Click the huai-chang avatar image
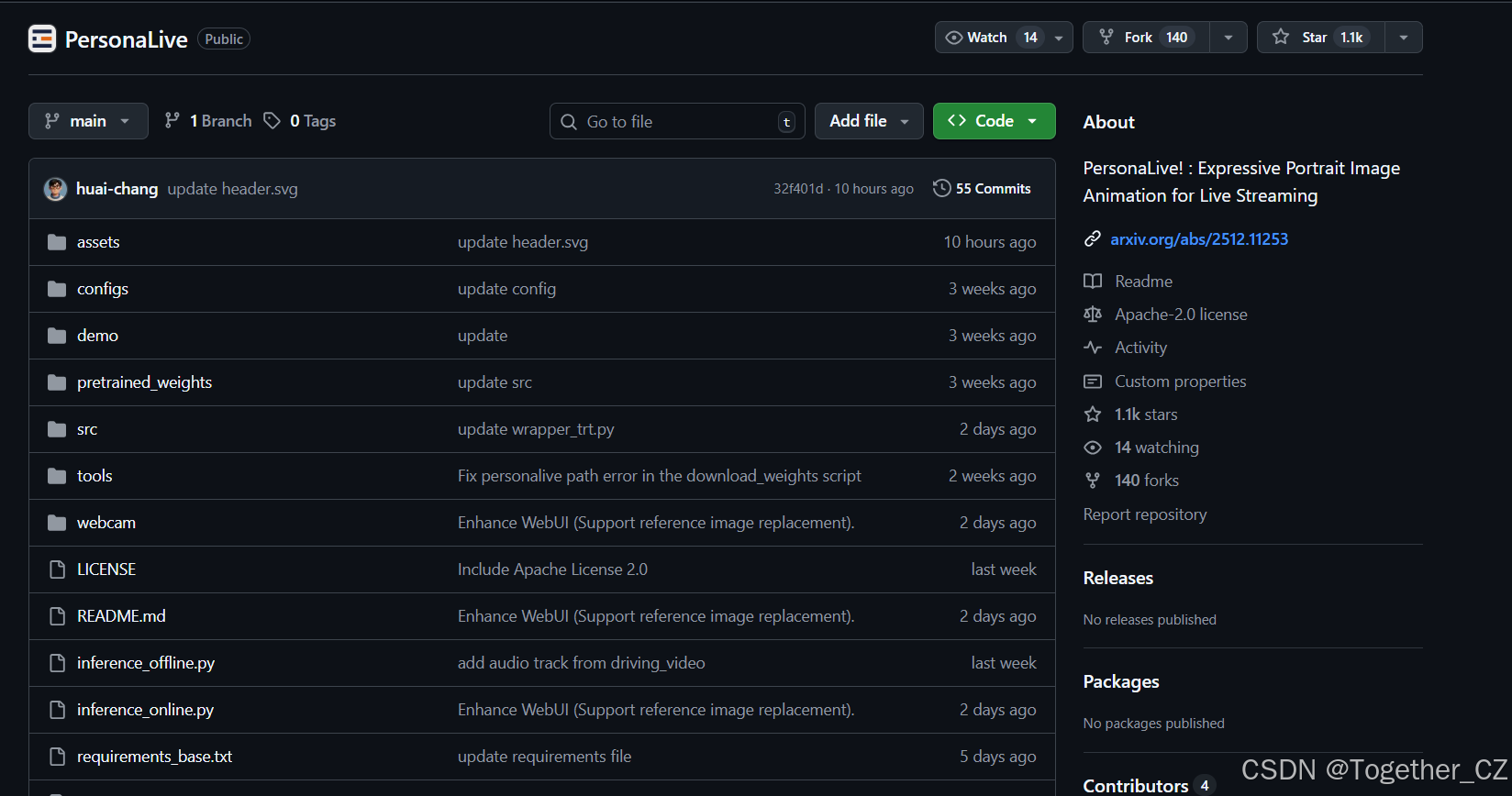Image resolution: width=1512 pixels, height=796 pixels. click(55, 189)
